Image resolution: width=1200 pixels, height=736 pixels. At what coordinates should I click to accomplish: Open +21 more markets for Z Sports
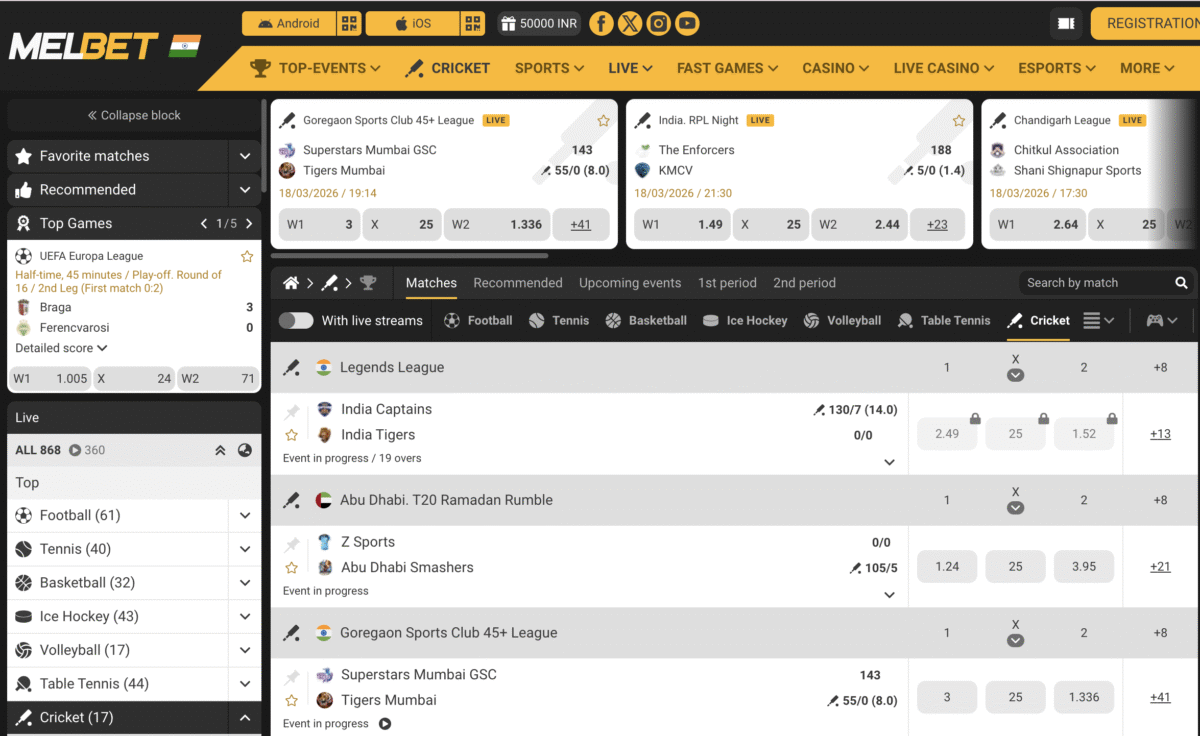tap(1160, 567)
